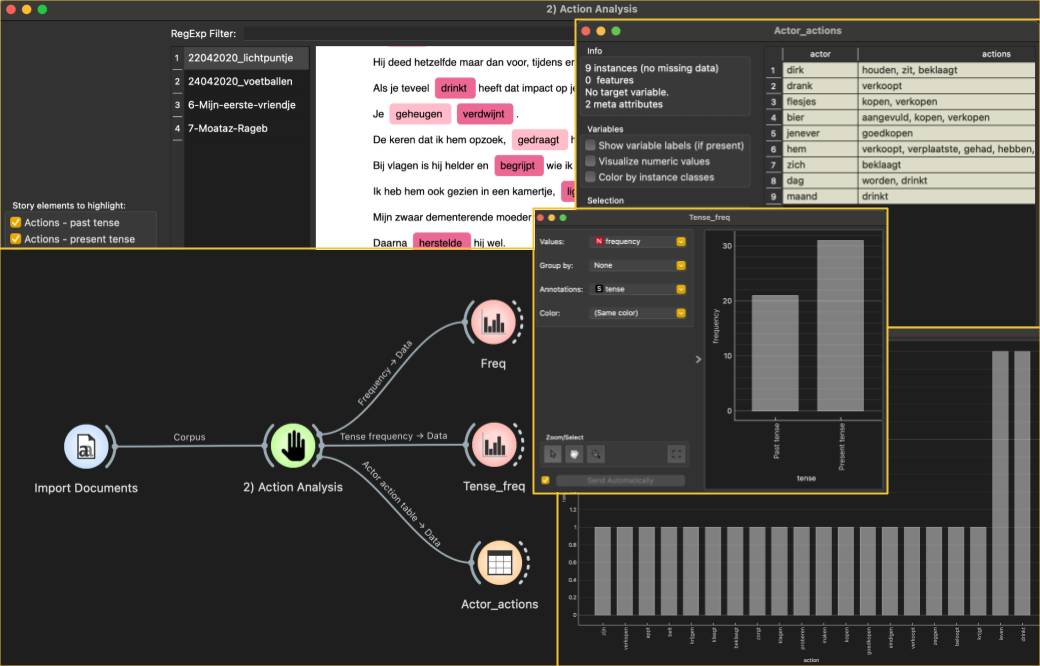1040x666 pixels.
Task: Select the cell aangevuld, kopen, verkopen
Action: tap(947, 117)
